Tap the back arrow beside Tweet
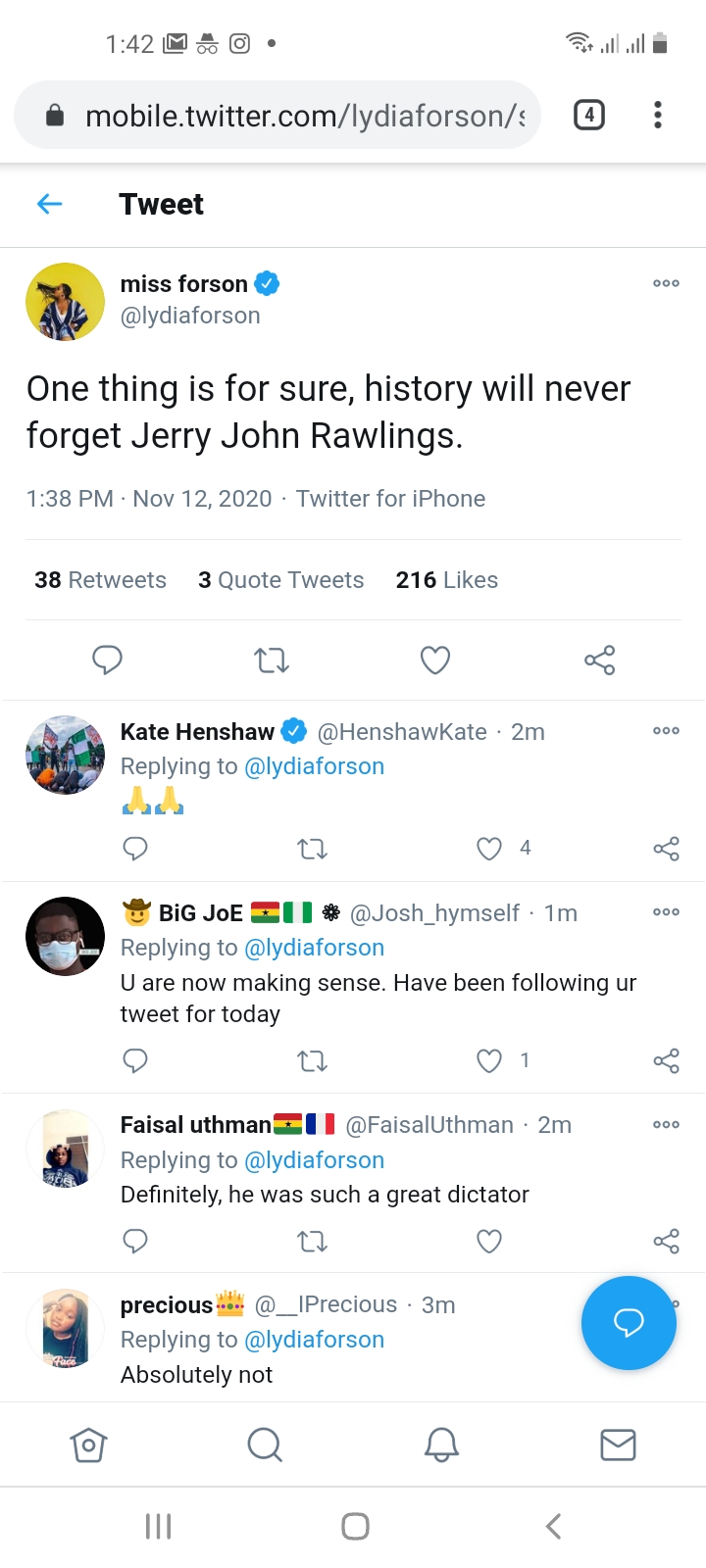 click(x=49, y=204)
